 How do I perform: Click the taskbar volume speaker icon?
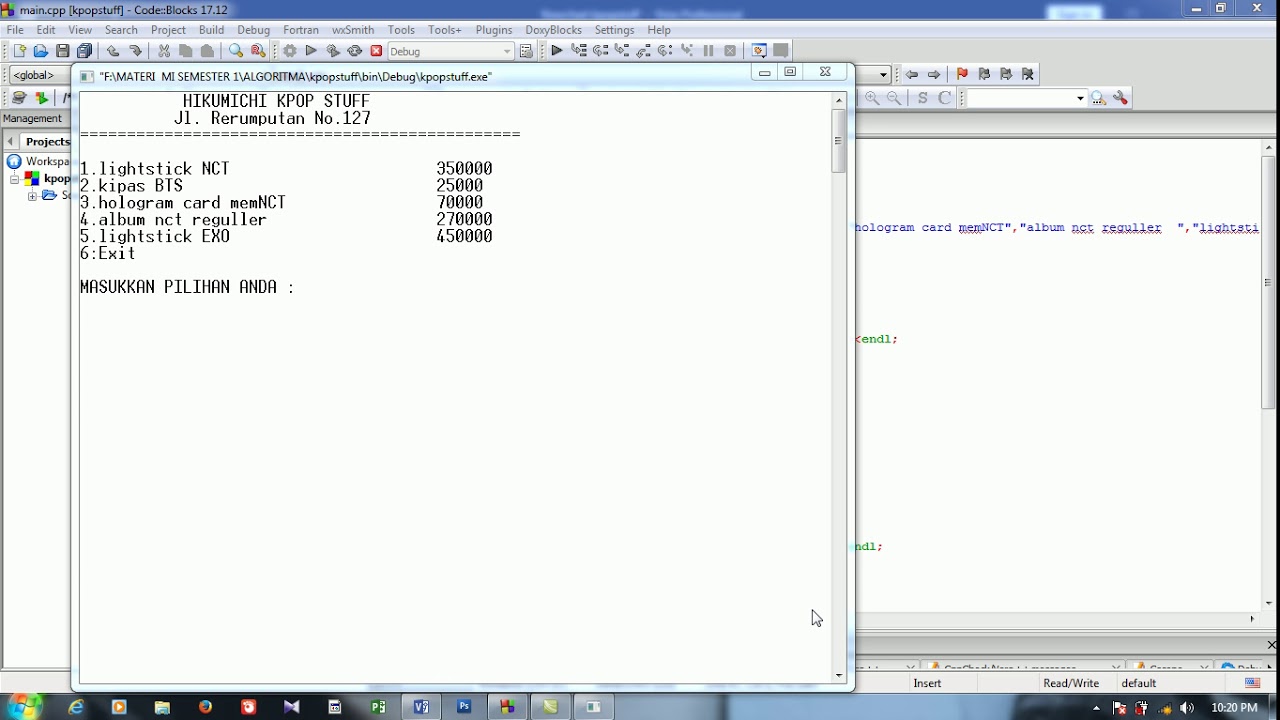coord(1187,708)
